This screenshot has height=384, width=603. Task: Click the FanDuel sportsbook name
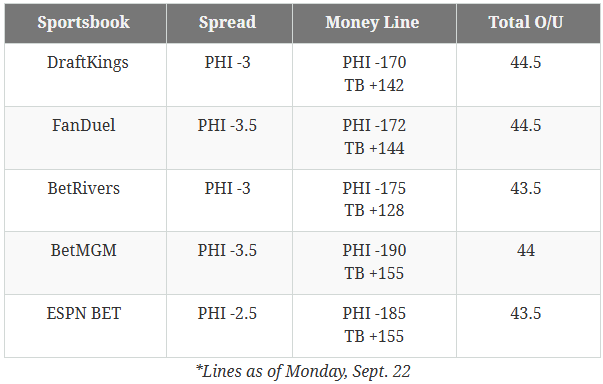tap(83, 125)
